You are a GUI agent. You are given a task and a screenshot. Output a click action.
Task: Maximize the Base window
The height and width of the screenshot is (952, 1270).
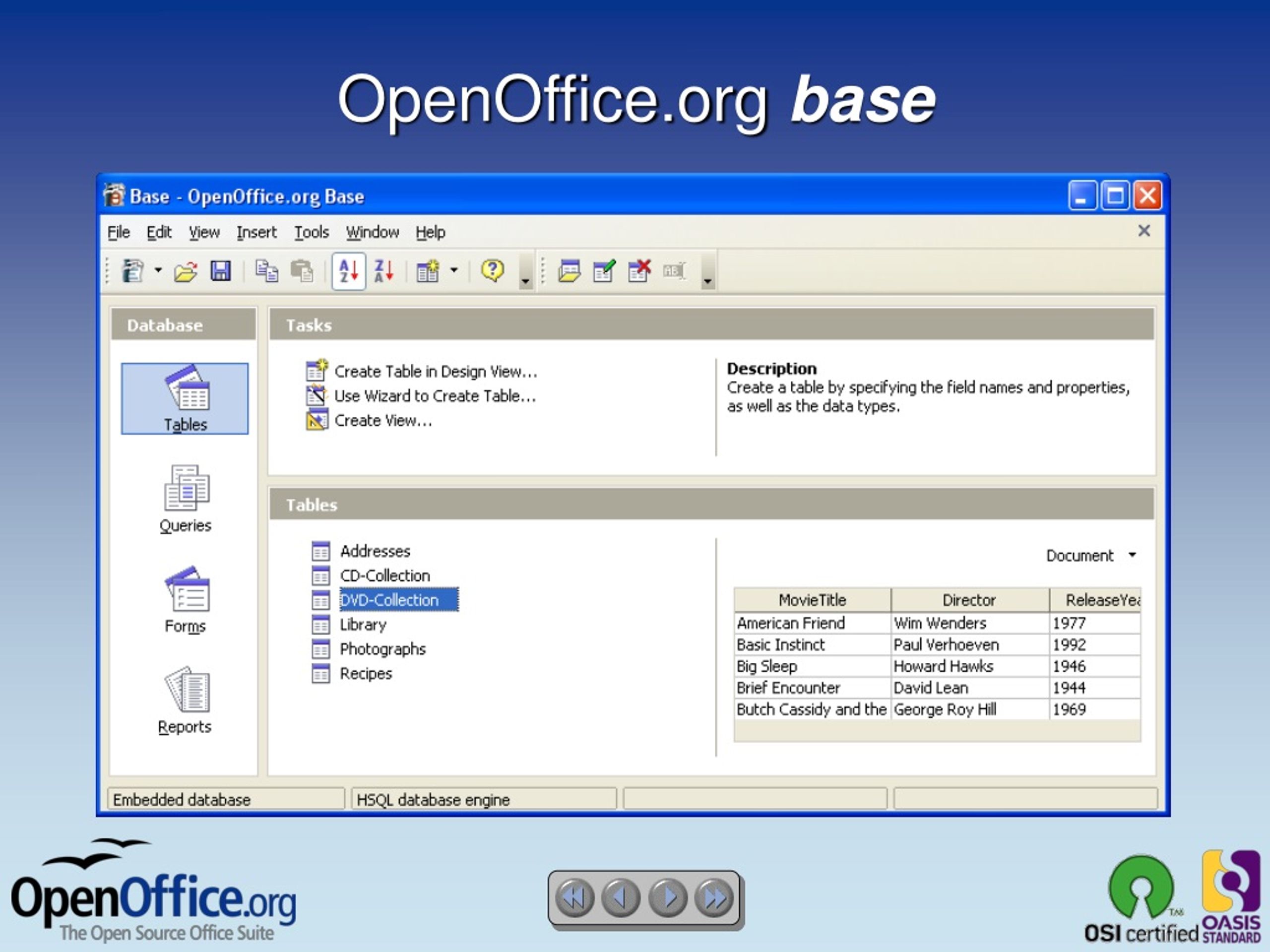pyautogui.click(x=1115, y=196)
